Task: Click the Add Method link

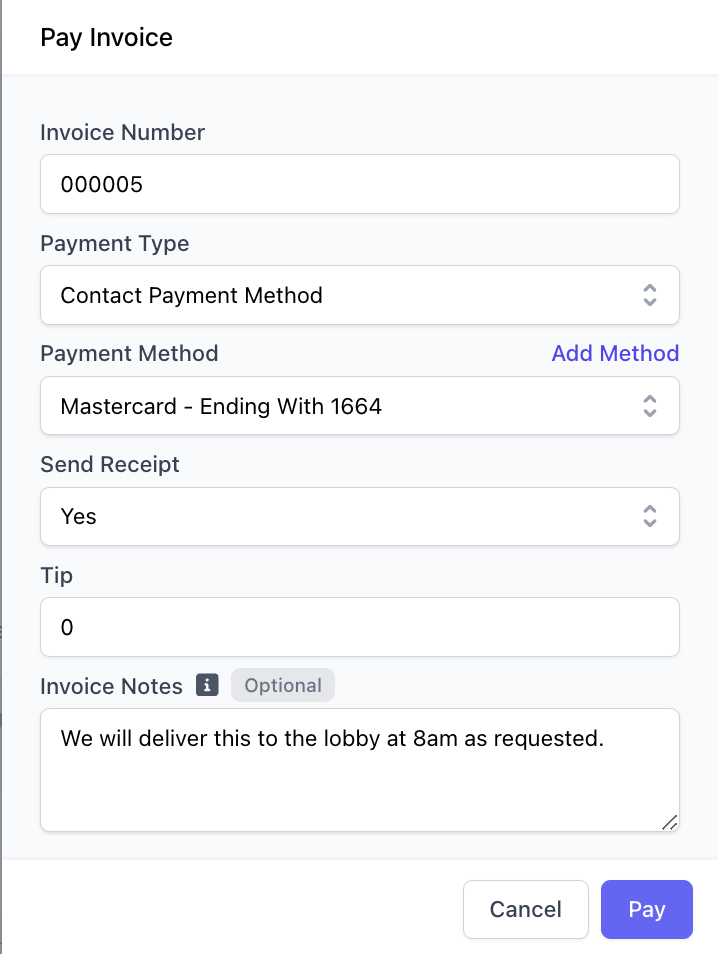Action: (615, 353)
